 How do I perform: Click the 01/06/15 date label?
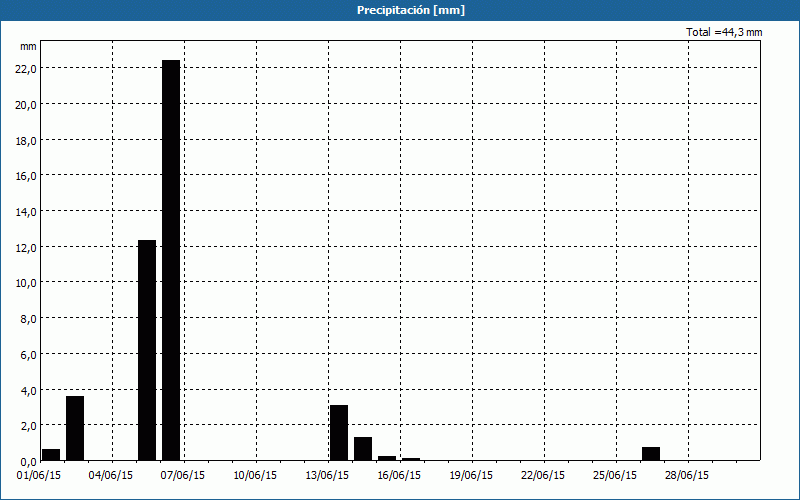point(39,476)
